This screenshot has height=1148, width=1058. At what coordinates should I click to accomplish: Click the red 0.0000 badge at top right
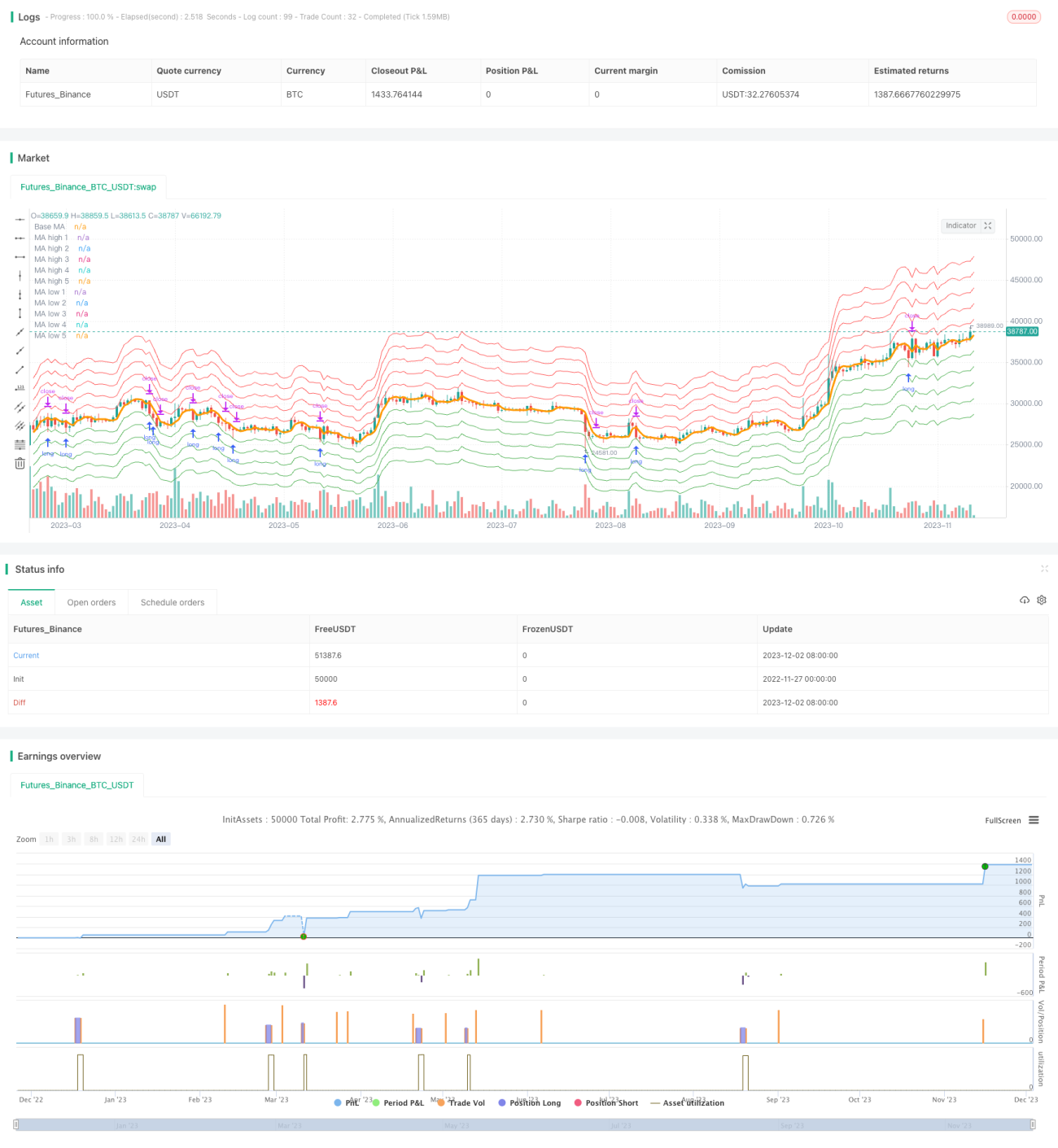[x=1024, y=16]
